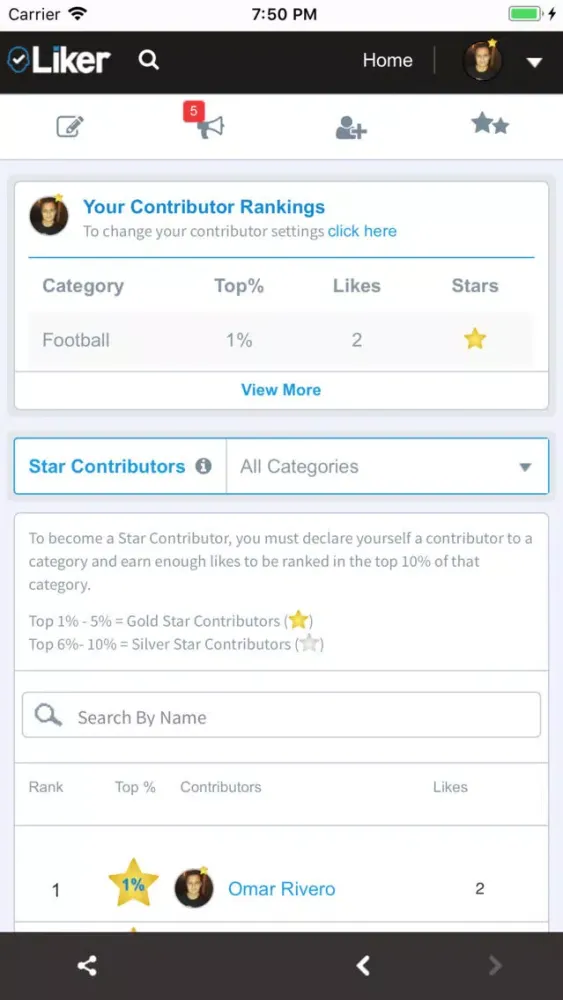Tap the info icon beside Star Contributors
Viewport: 563px width, 1000px height.
click(x=203, y=466)
